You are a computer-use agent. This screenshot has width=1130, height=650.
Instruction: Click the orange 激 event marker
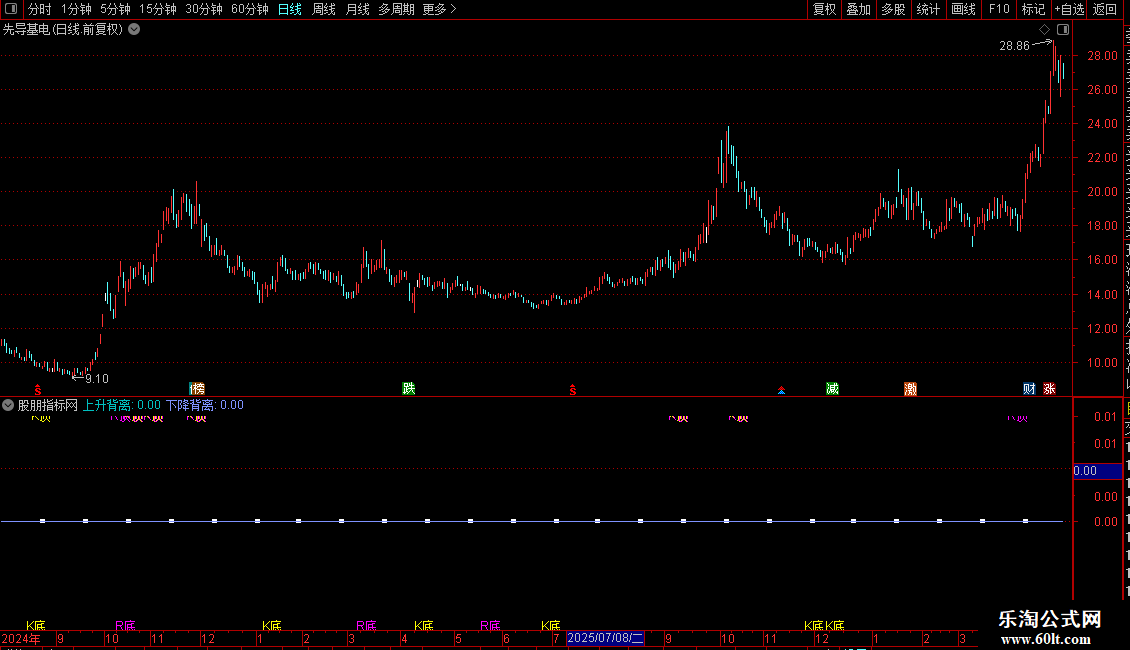(910, 388)
